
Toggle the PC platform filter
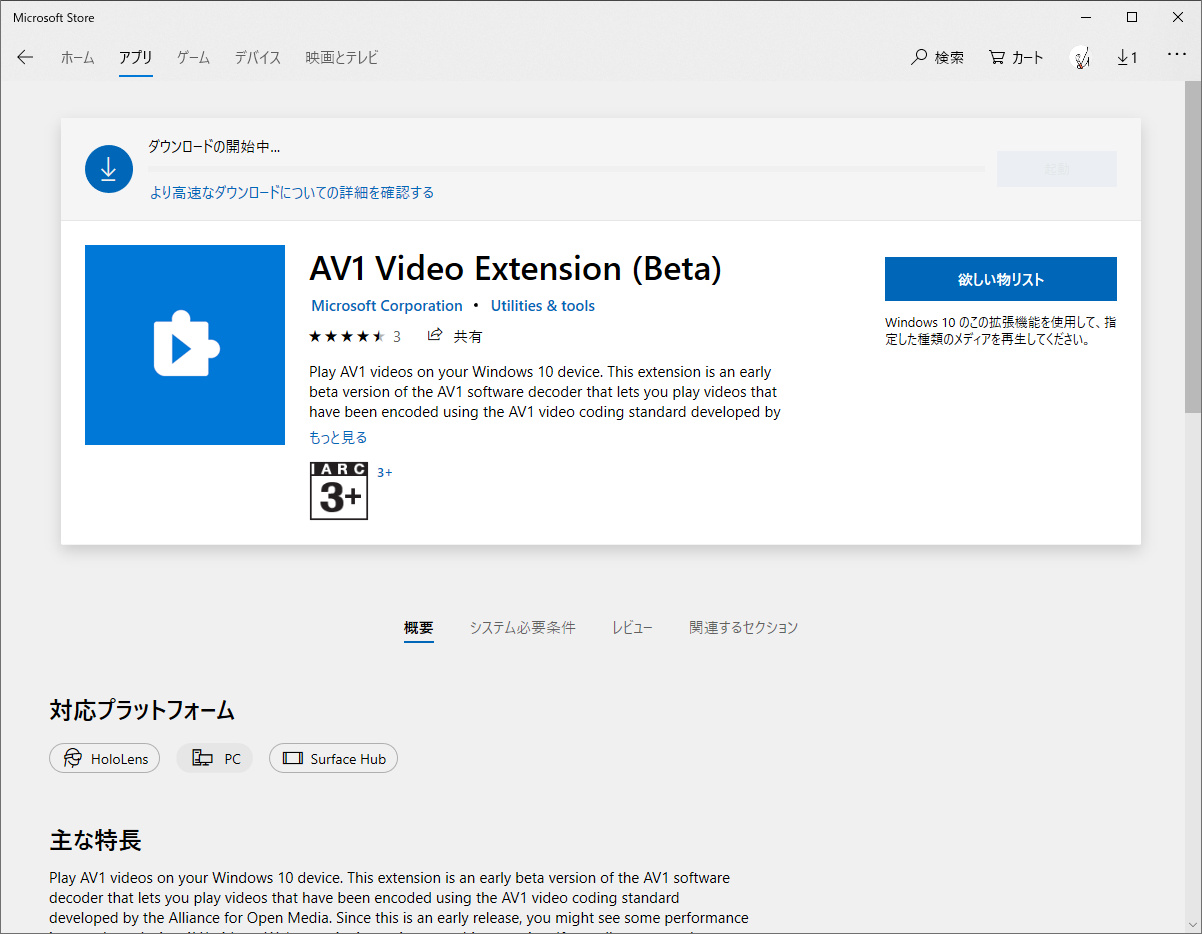[x=214, y=758]
